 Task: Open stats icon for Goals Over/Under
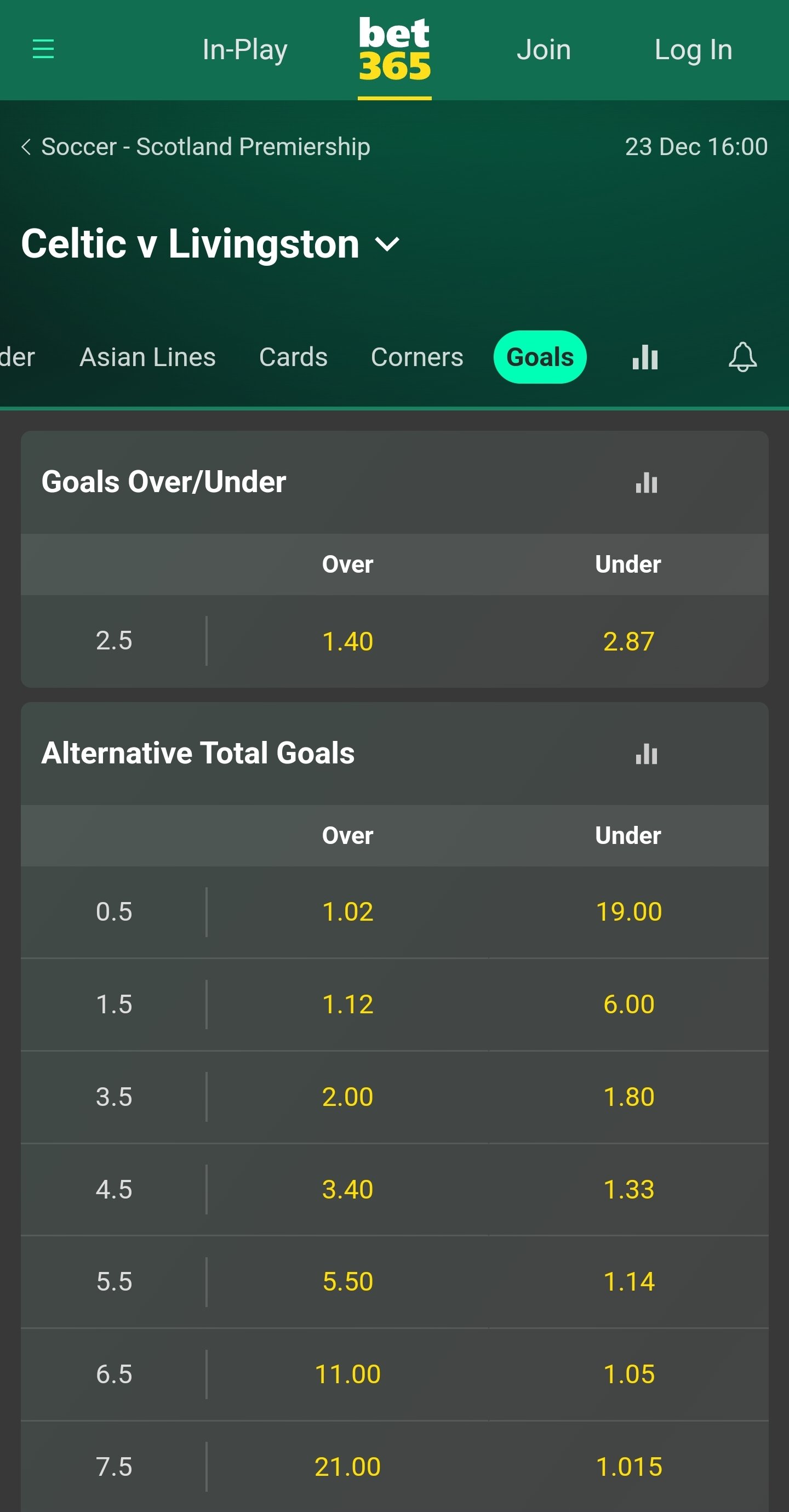(x=647, y=482)
